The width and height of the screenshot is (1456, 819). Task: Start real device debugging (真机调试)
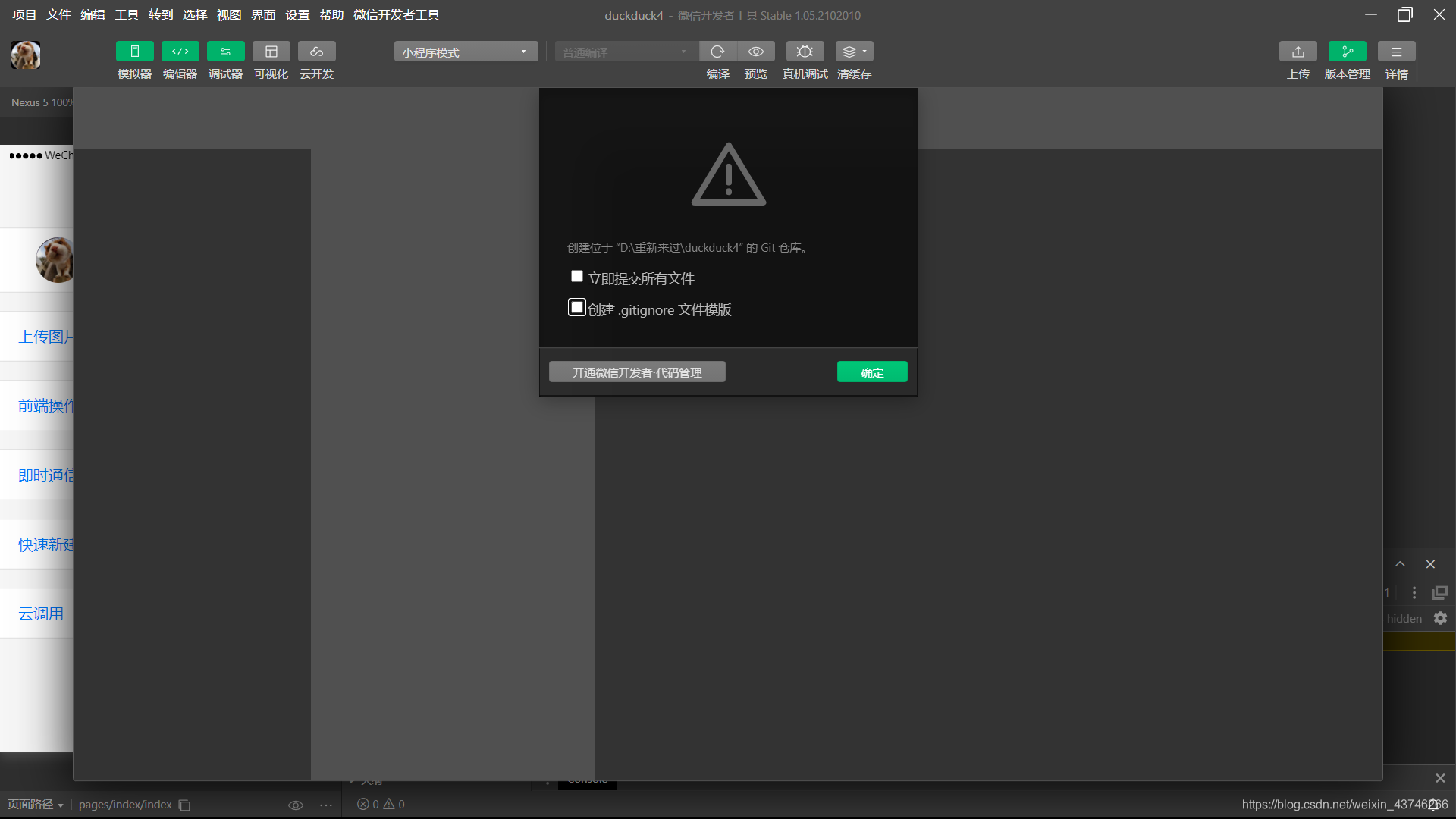pos(805,52)
